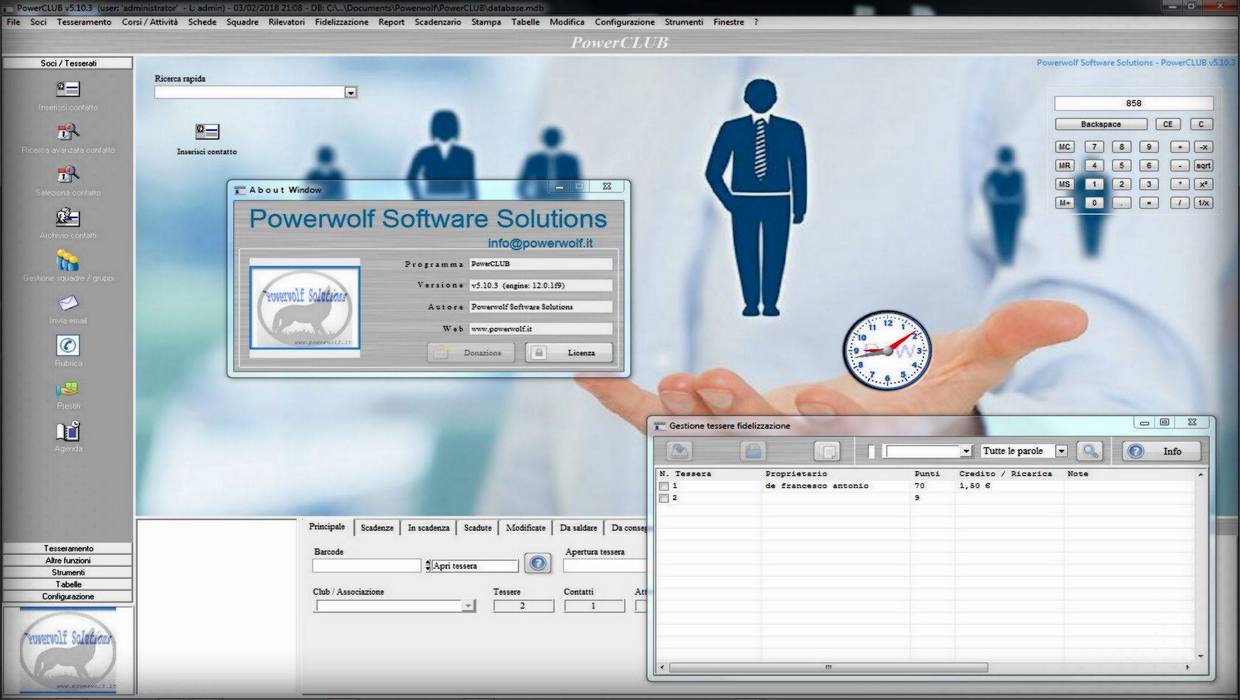1240x700 pixels.
Task: Check the checkbox for tessera 2
Action: tap(663, 498)
